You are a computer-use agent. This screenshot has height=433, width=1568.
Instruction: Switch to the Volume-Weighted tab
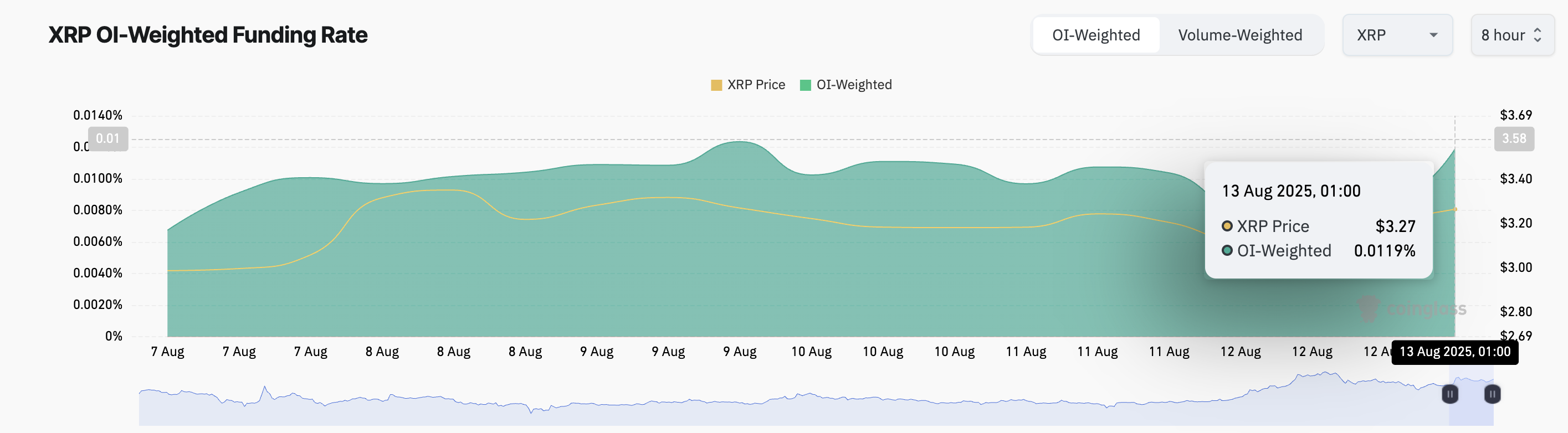(1240, 35)
